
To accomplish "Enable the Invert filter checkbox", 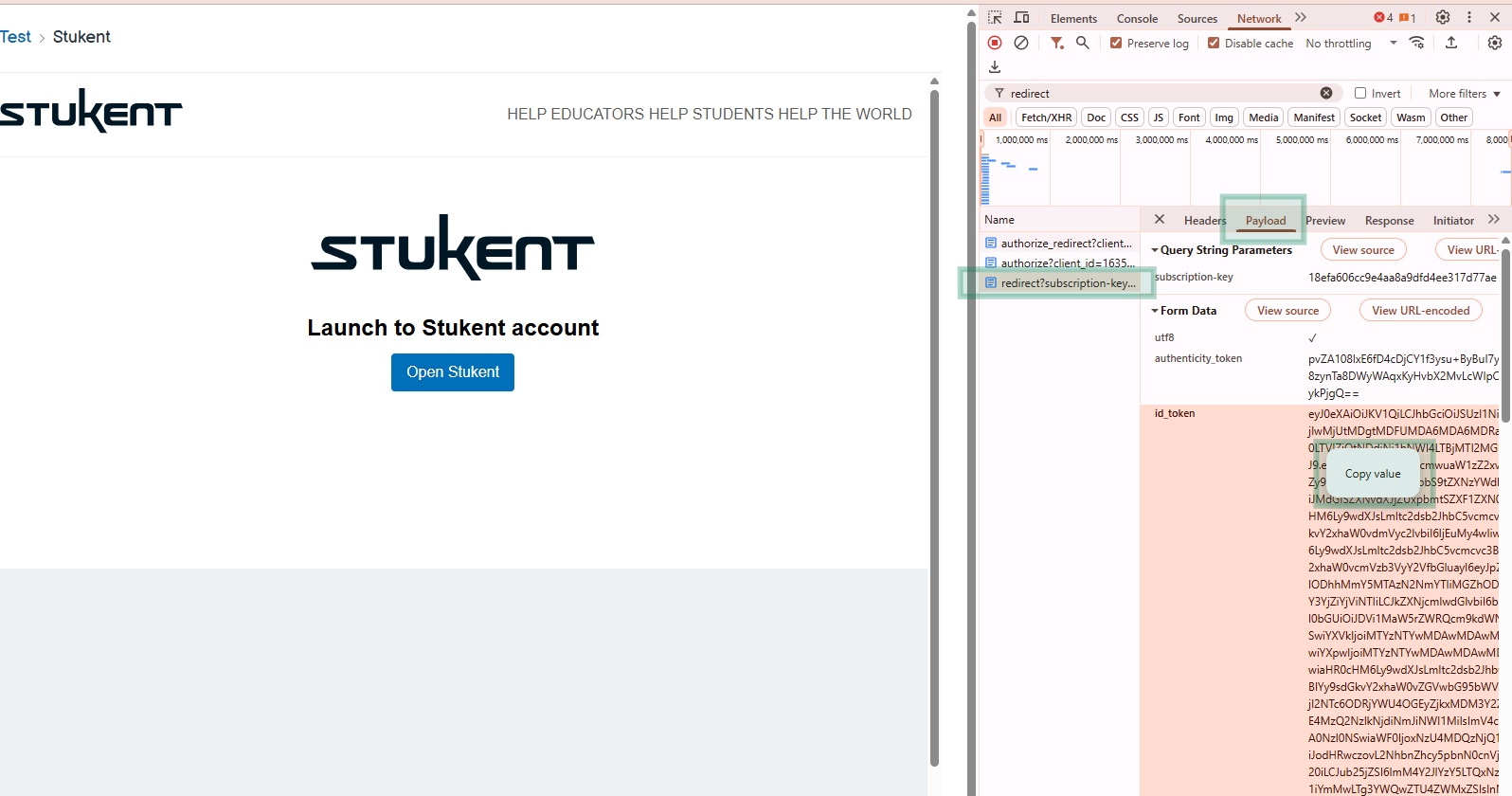I will (x=1360, y=93).
